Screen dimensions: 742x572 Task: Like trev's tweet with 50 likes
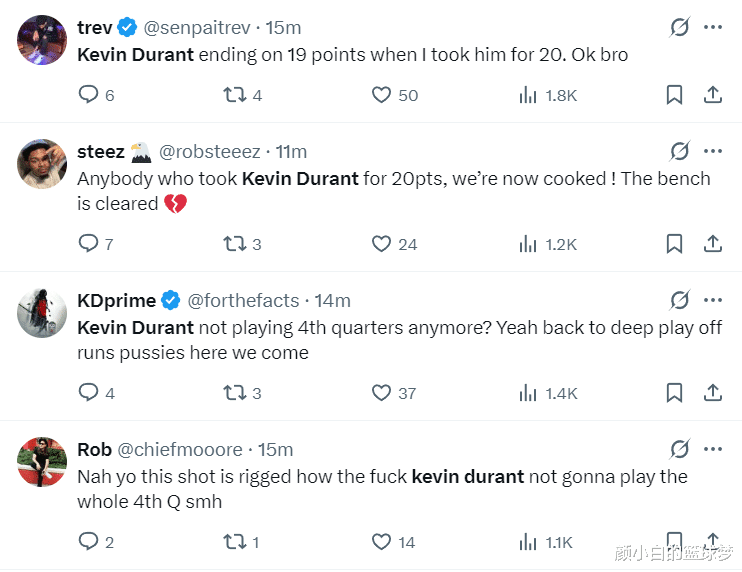pos(381,95)
